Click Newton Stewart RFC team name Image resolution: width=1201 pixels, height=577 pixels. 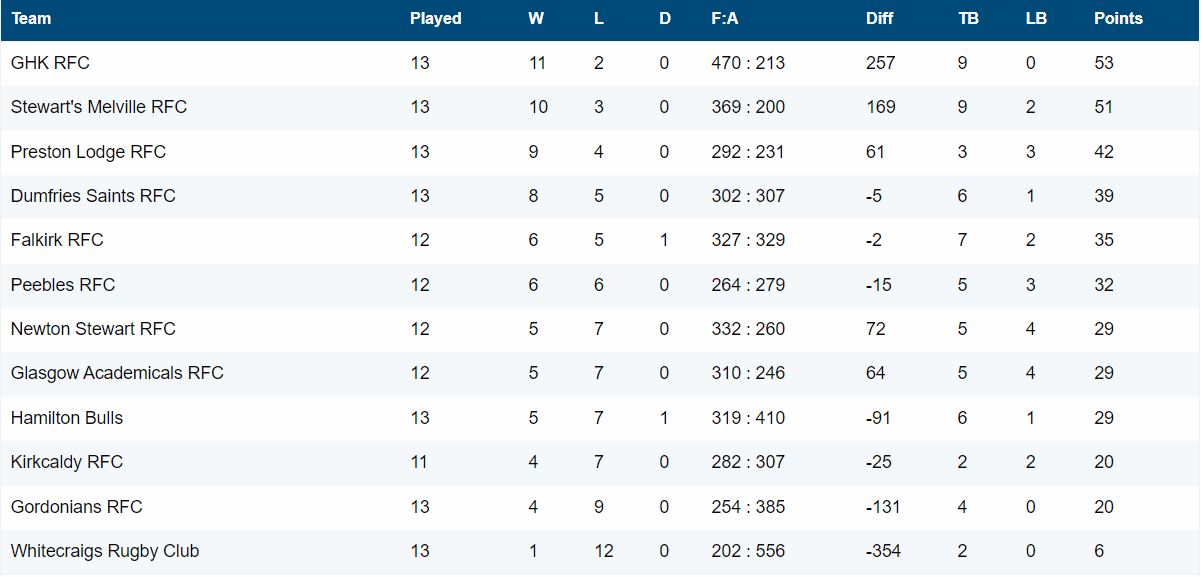(93, 329)
